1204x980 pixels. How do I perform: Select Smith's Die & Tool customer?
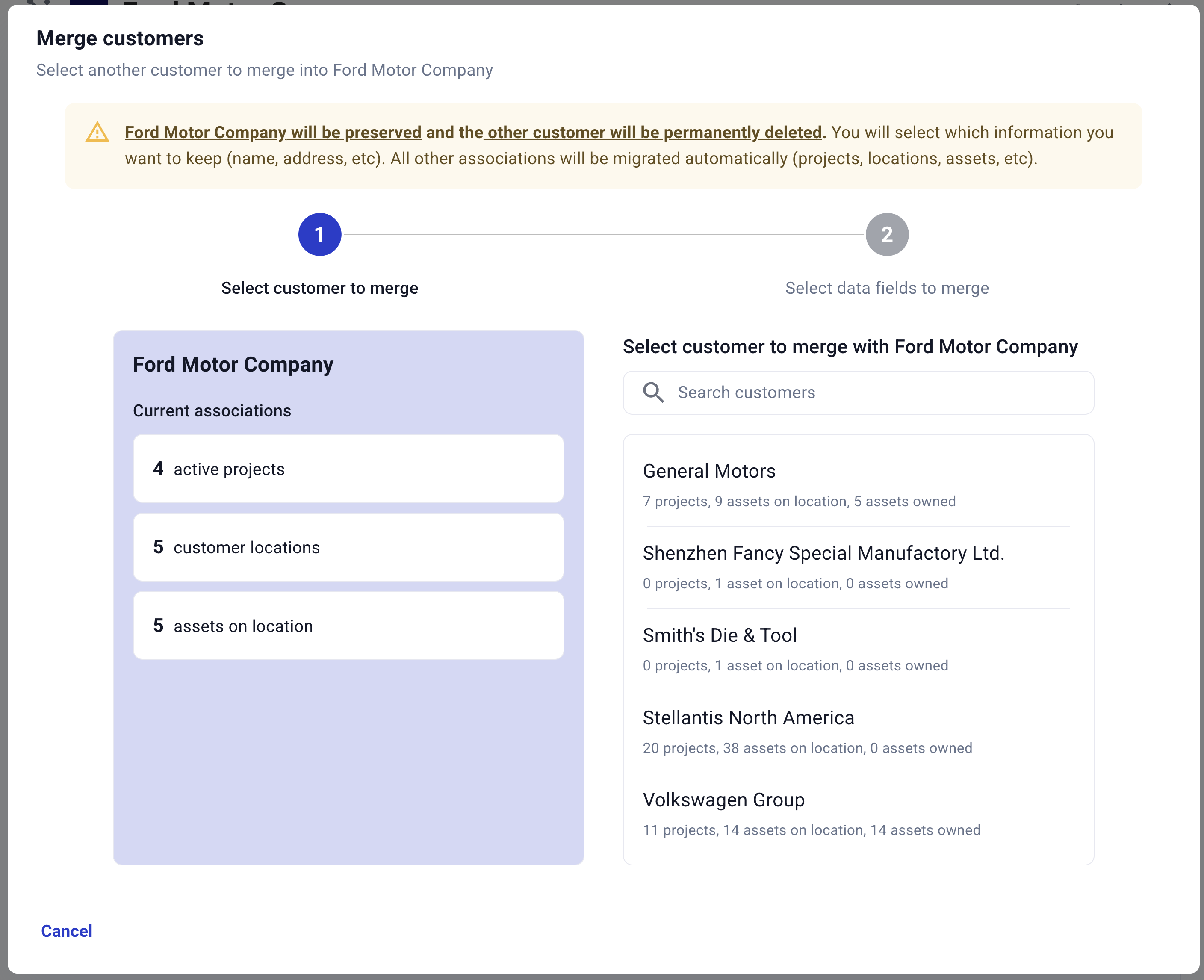[x=858, y=650]
